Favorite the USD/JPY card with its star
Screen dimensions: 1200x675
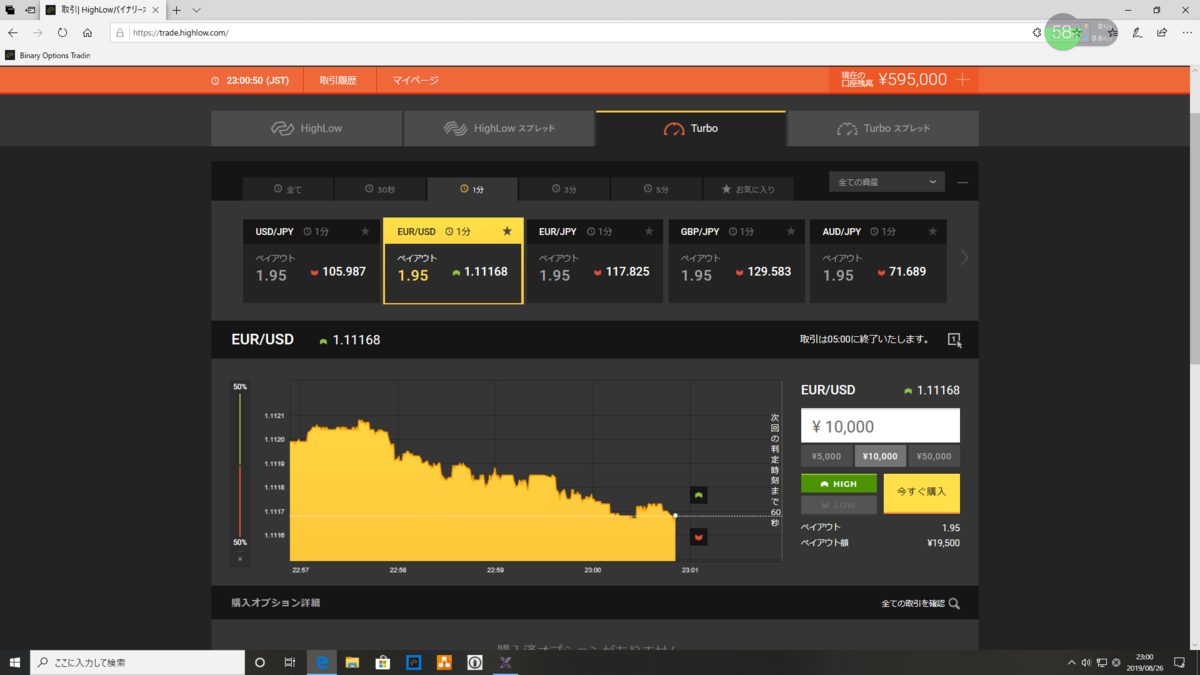point(365,232)
